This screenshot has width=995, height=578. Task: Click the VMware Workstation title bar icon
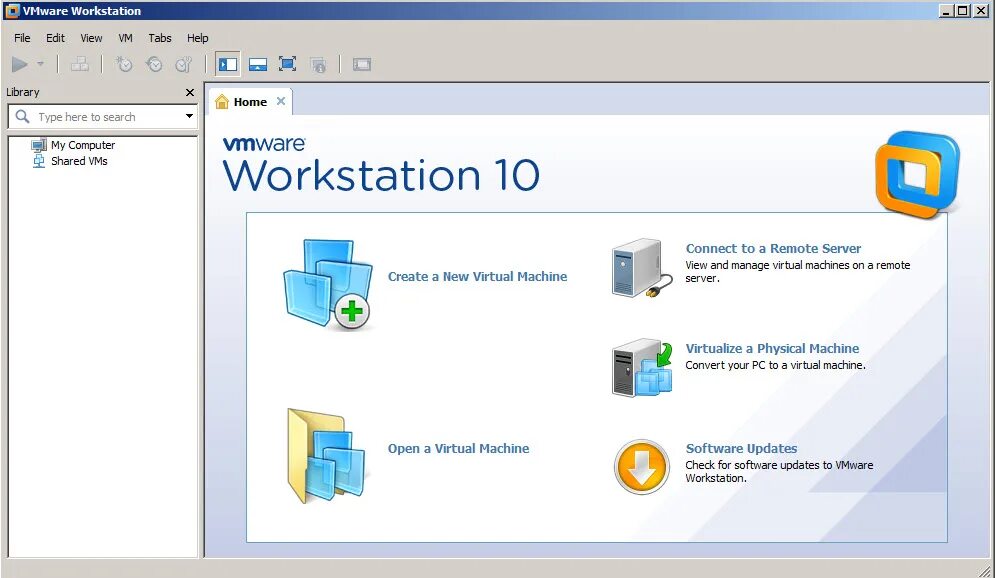pos(11,11)
